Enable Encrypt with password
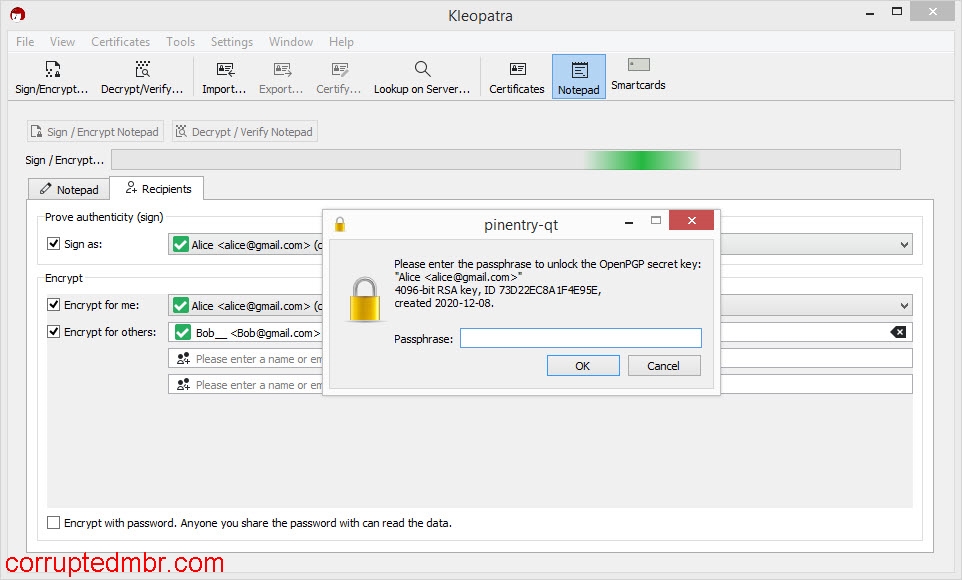Screen dimensions: 962x580 point(53,522)
